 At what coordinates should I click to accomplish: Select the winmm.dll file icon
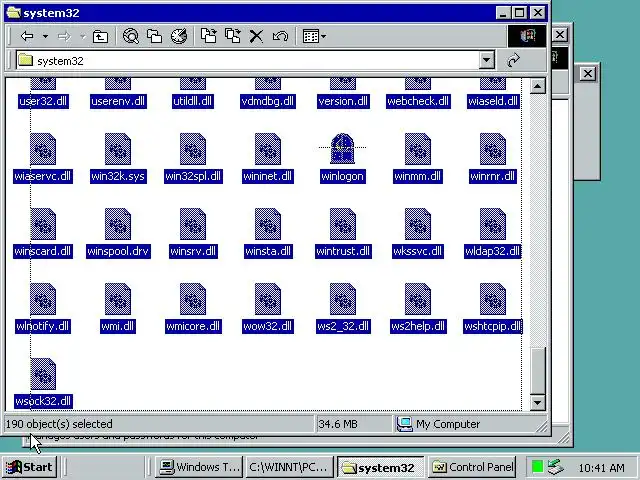[418, 149]
